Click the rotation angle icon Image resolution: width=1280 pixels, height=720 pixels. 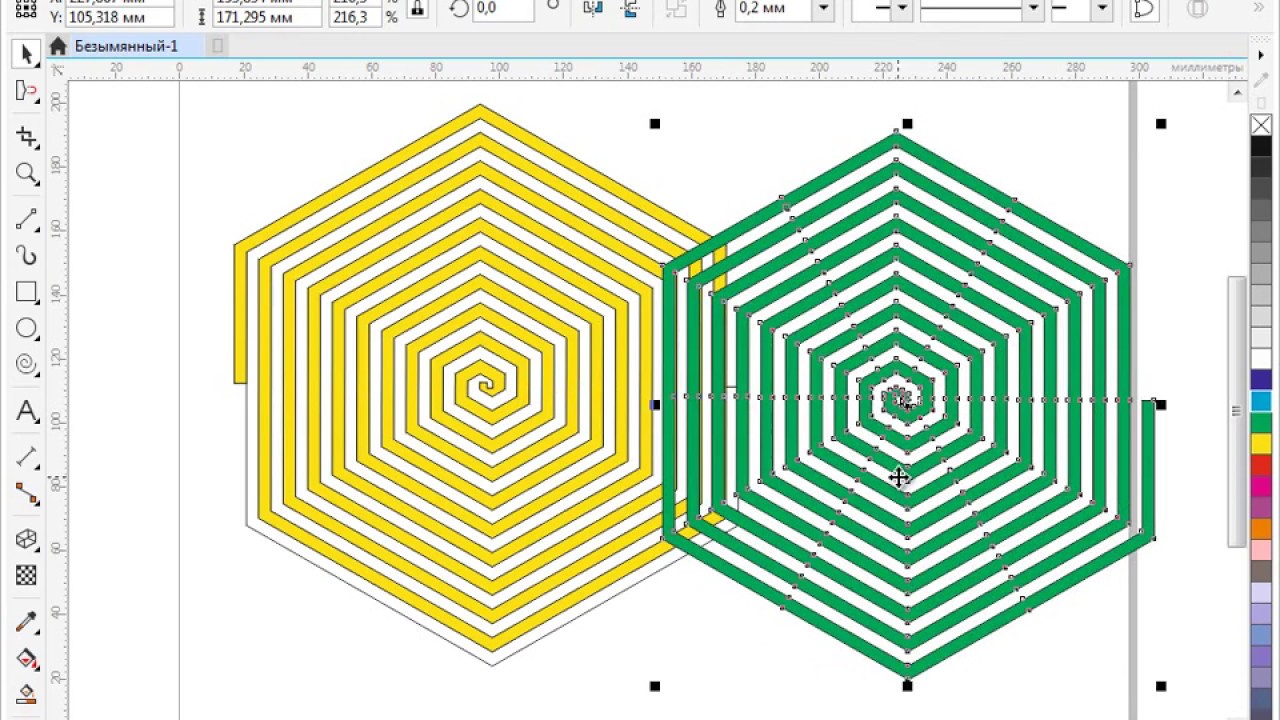coord(459,9)
